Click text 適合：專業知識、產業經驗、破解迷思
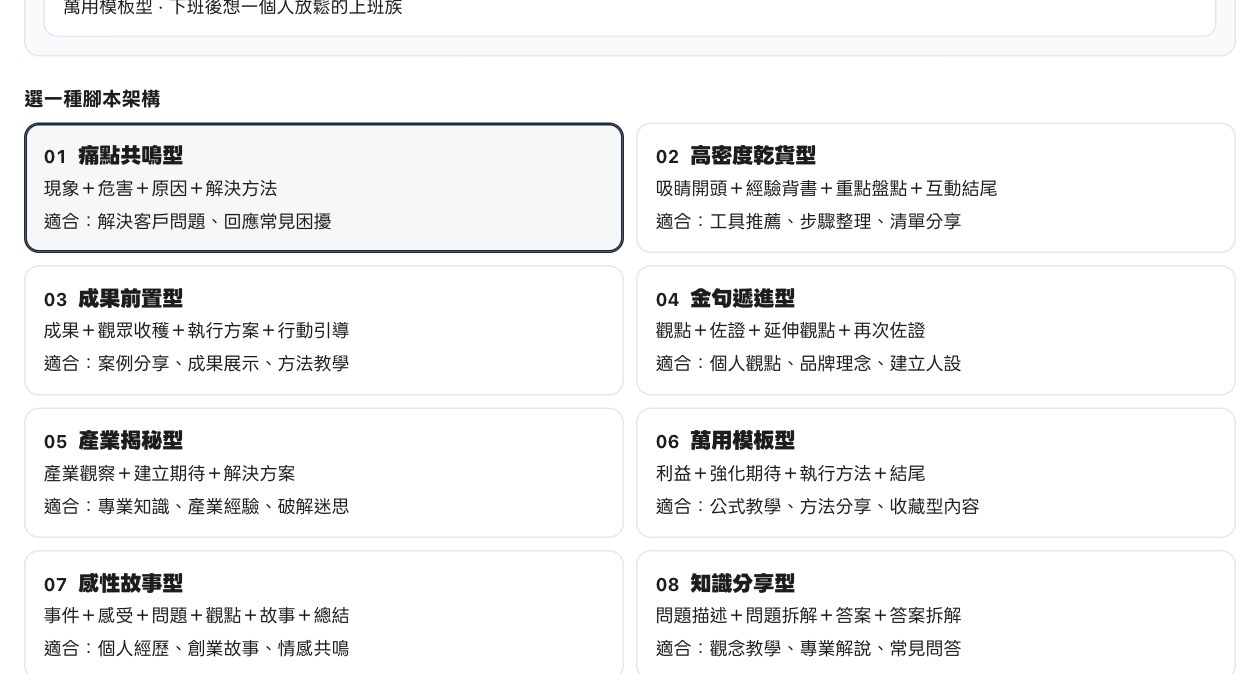The height and width of the screenshot is (674, 1260). click(197, 507)
